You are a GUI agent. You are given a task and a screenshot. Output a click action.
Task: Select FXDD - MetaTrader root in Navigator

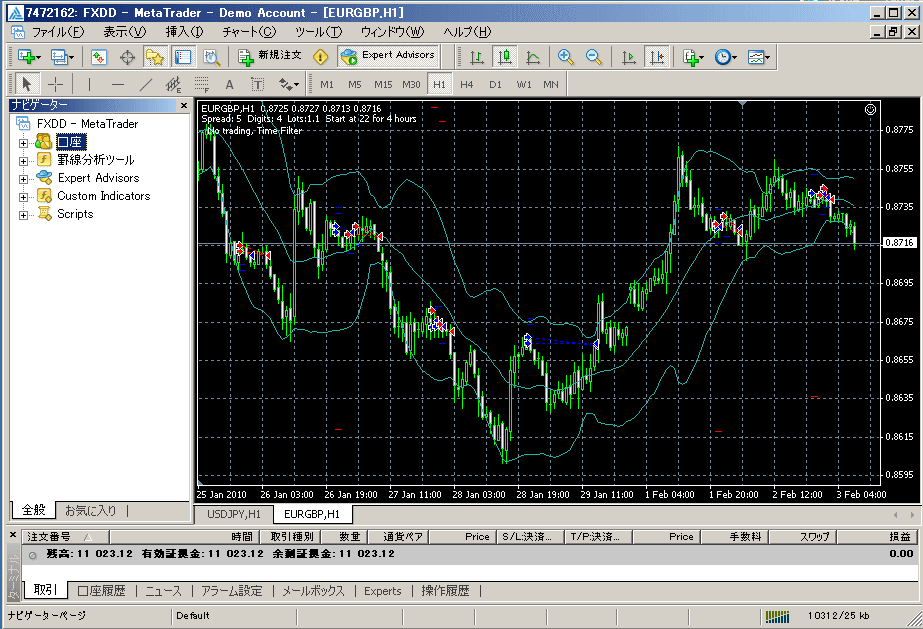coord(87,124)
